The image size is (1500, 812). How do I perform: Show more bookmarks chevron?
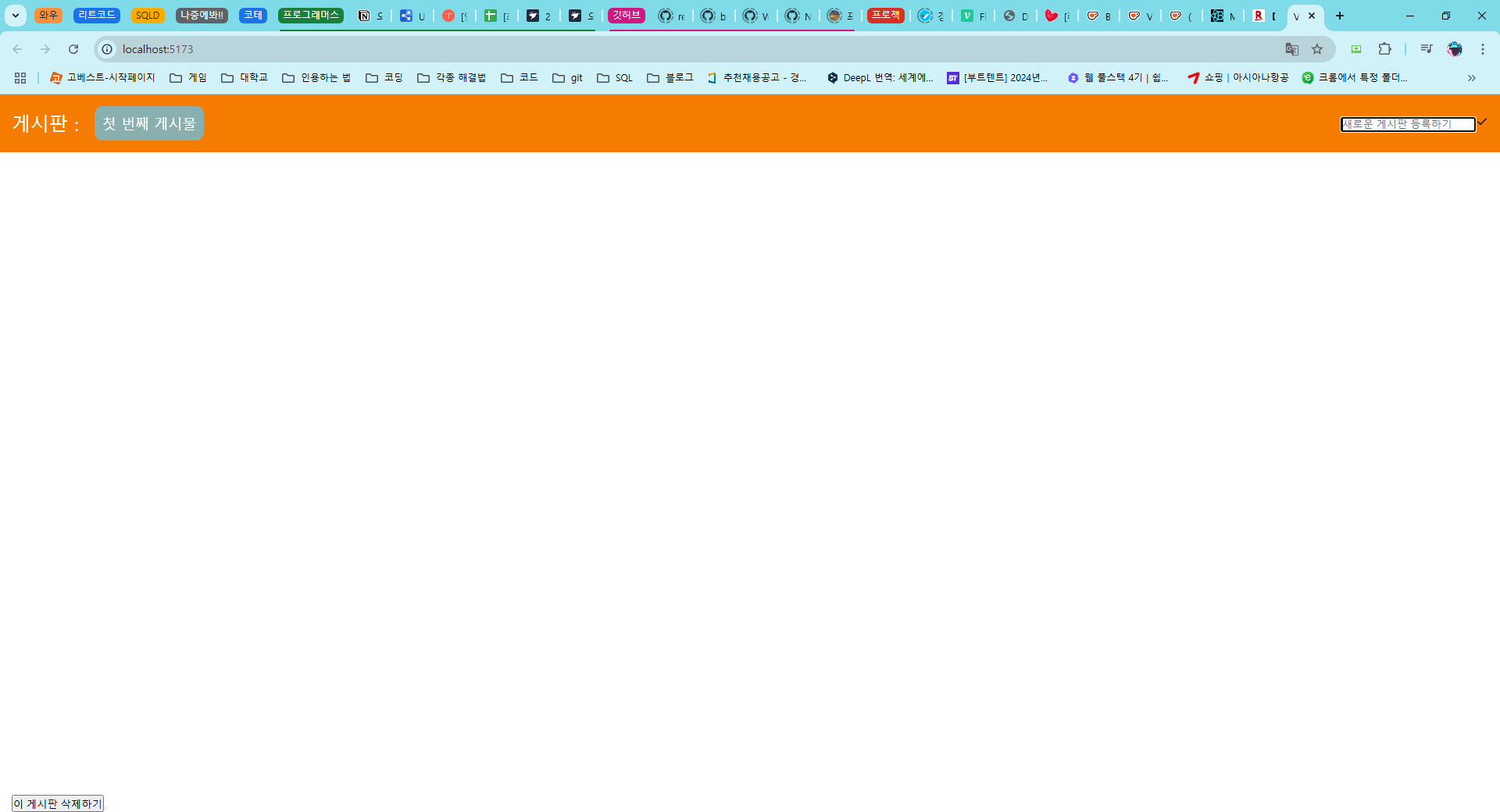[x=1472, y=78]
